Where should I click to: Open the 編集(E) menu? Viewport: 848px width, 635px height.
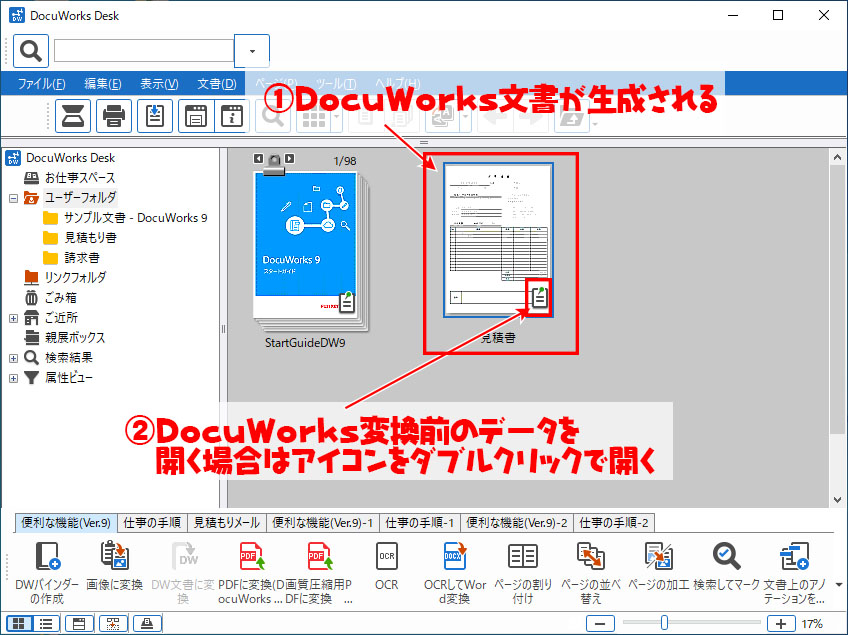tap(103, 84)
